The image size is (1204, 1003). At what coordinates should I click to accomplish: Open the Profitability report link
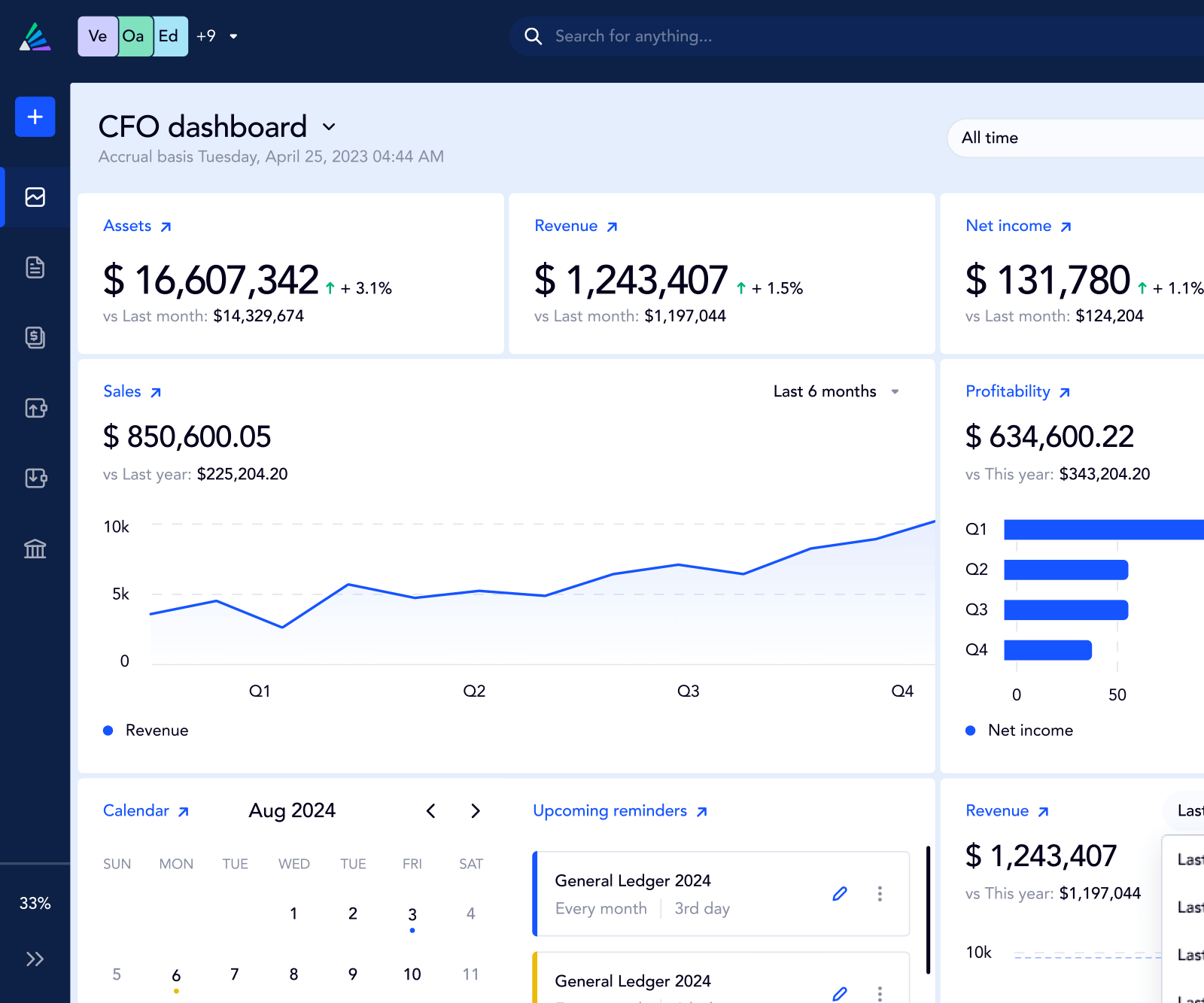(1017, 391)
